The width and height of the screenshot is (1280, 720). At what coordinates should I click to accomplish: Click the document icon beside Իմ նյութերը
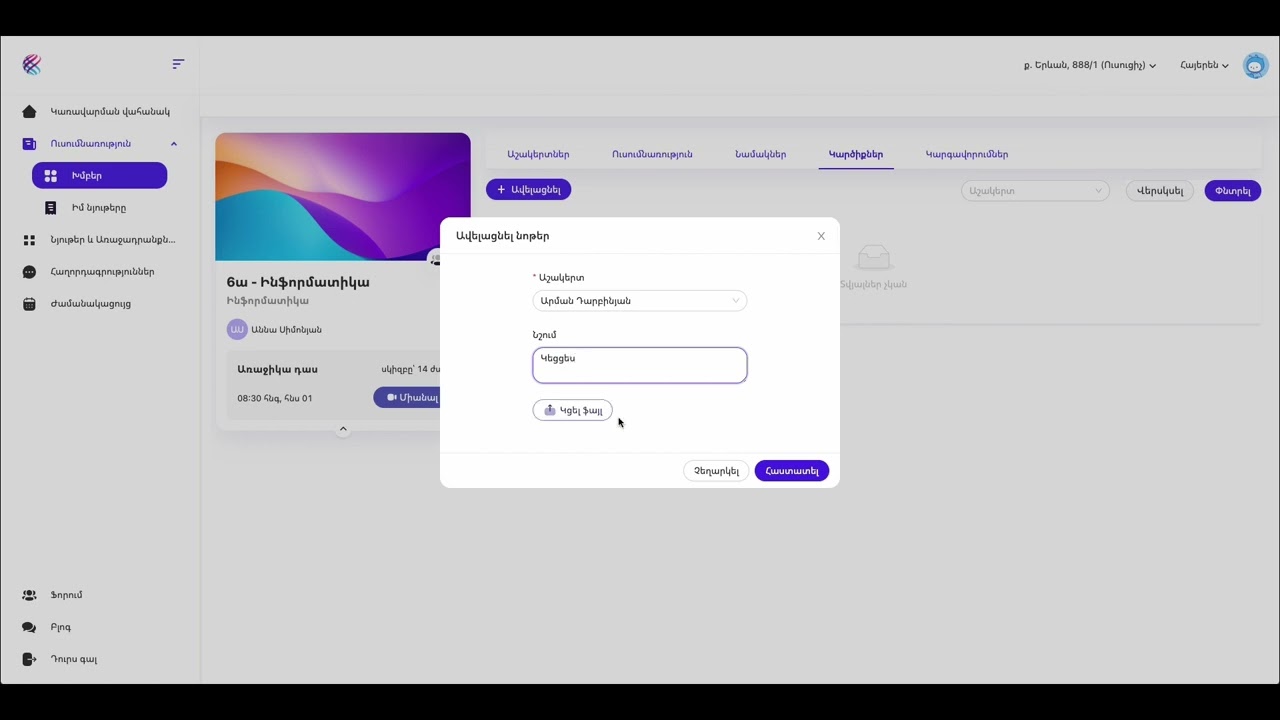point(50,208)
